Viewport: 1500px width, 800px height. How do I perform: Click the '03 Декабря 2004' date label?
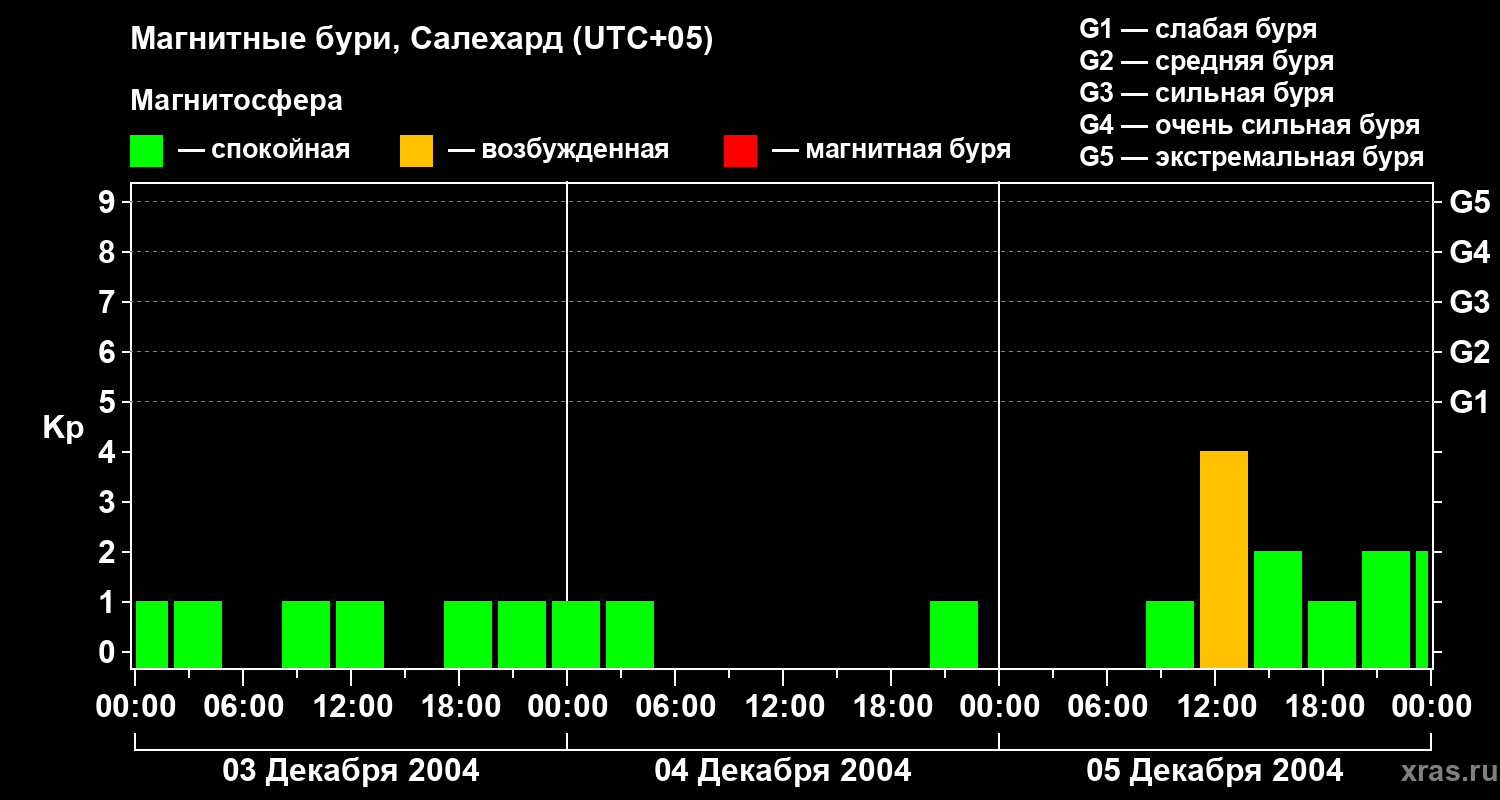[350, 771]
